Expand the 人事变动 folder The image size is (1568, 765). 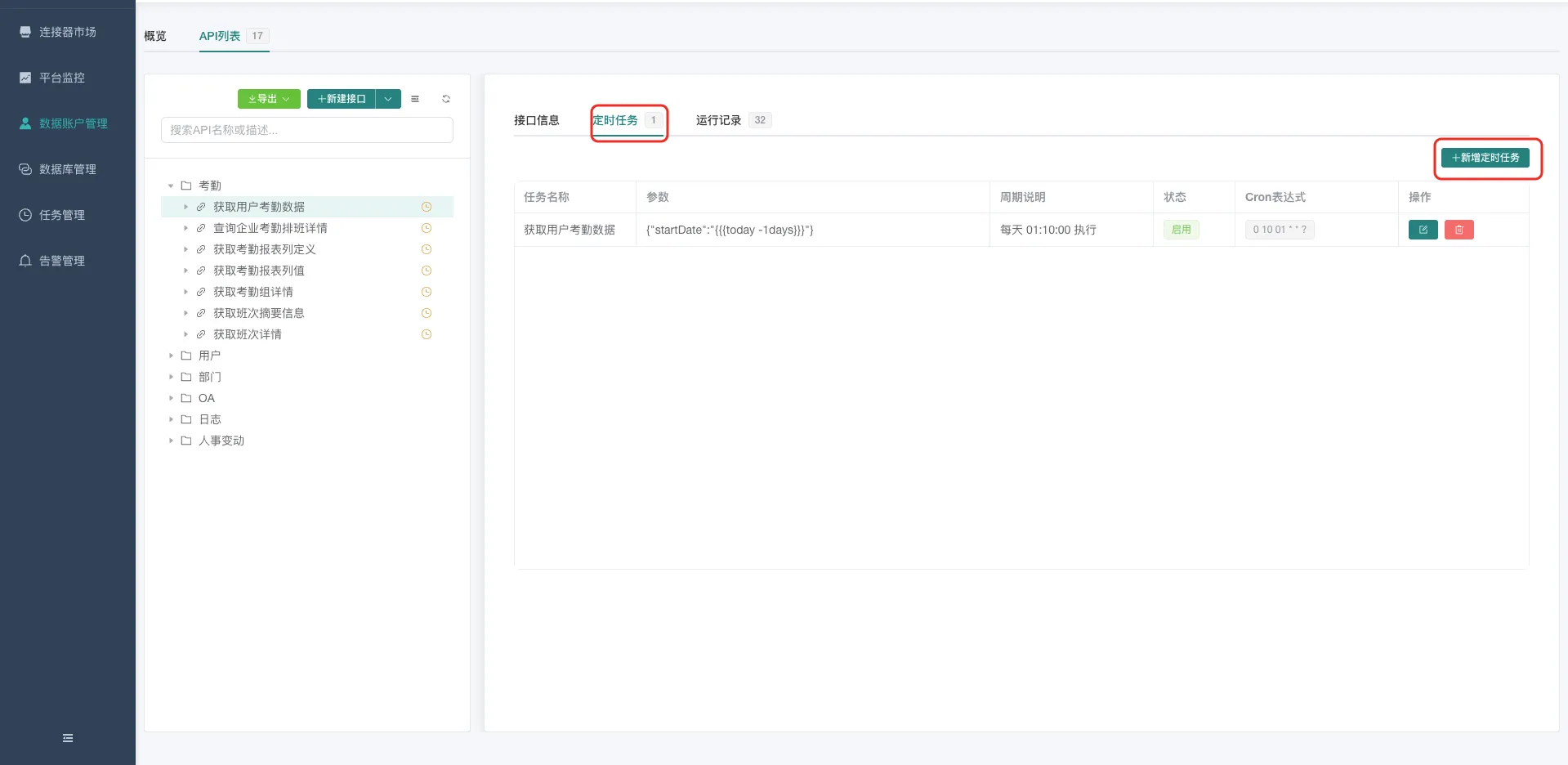(171, 441)
